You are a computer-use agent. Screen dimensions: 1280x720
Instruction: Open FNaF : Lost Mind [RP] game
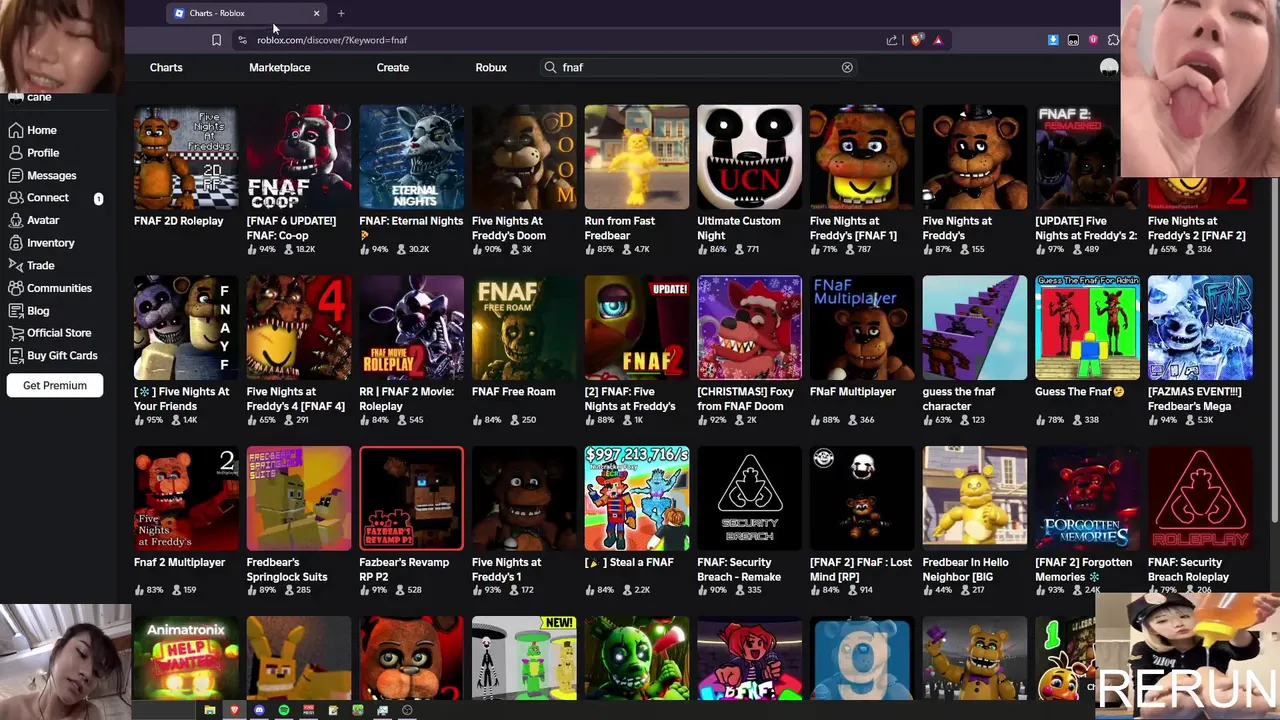click(862, 522)
